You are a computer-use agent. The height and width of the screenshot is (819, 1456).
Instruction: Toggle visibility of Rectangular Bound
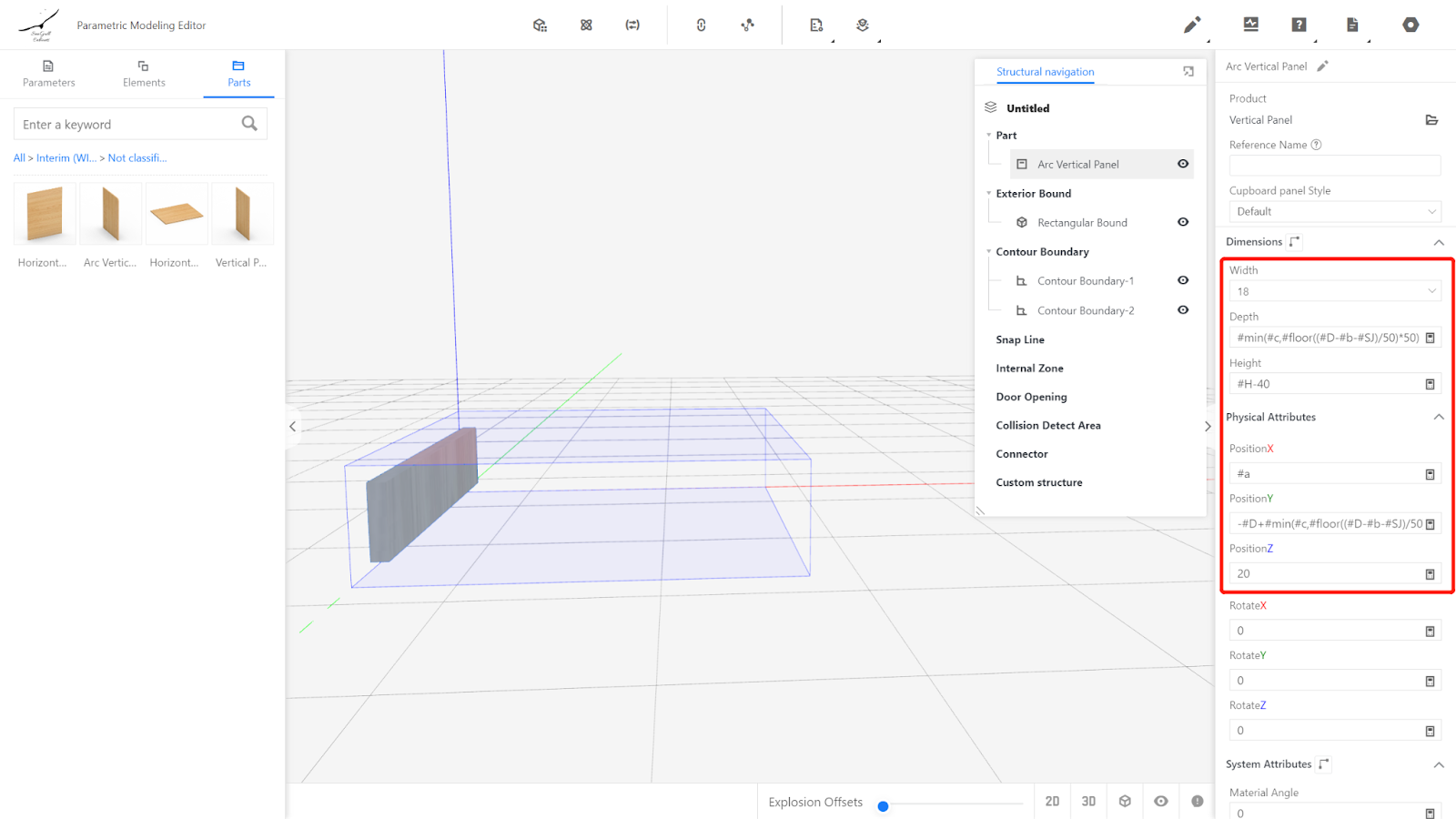pyautogui.click(x=1183, y=222)
